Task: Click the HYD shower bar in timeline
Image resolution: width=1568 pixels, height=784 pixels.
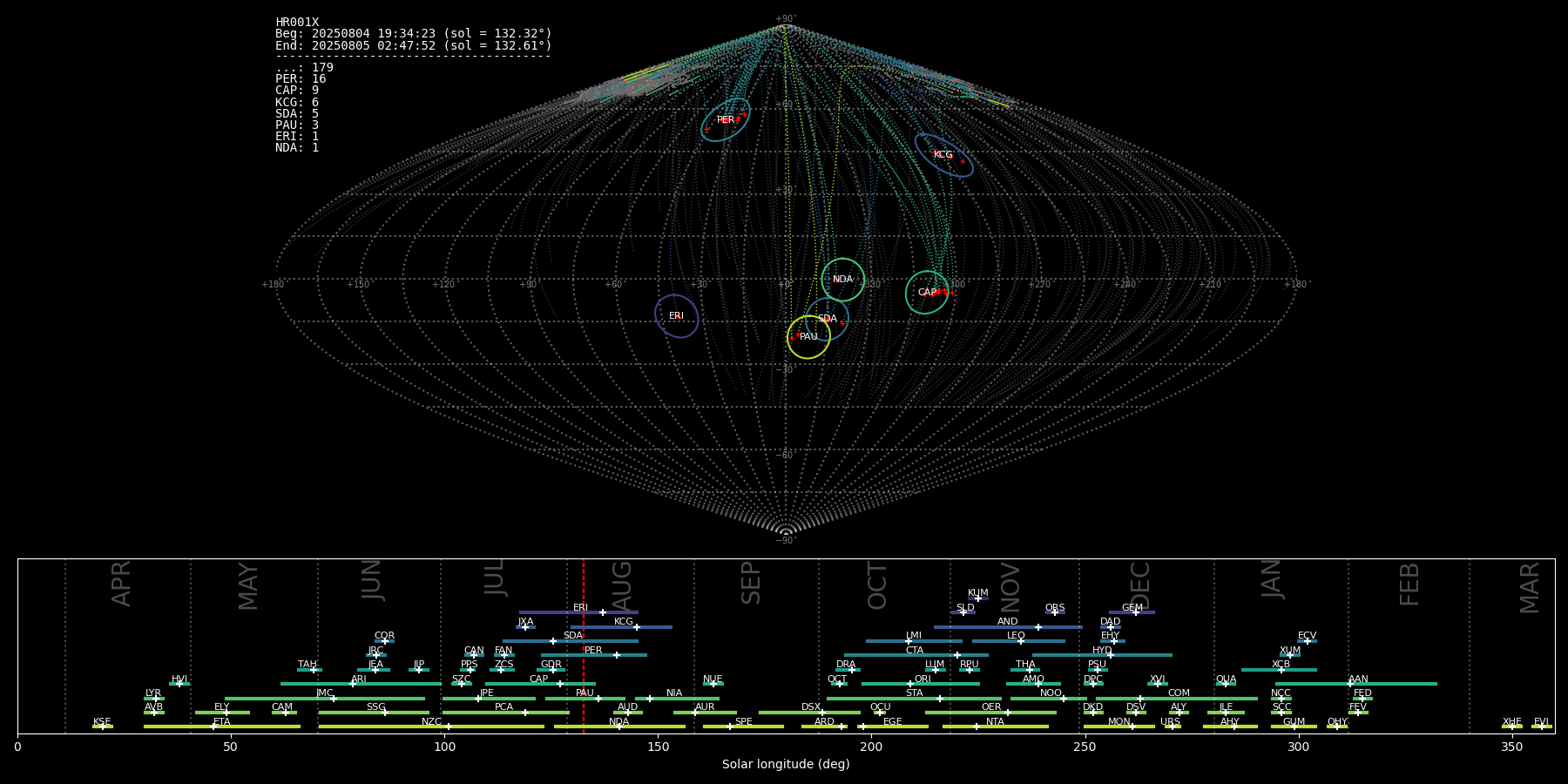Action: [x=1102, y=655]
